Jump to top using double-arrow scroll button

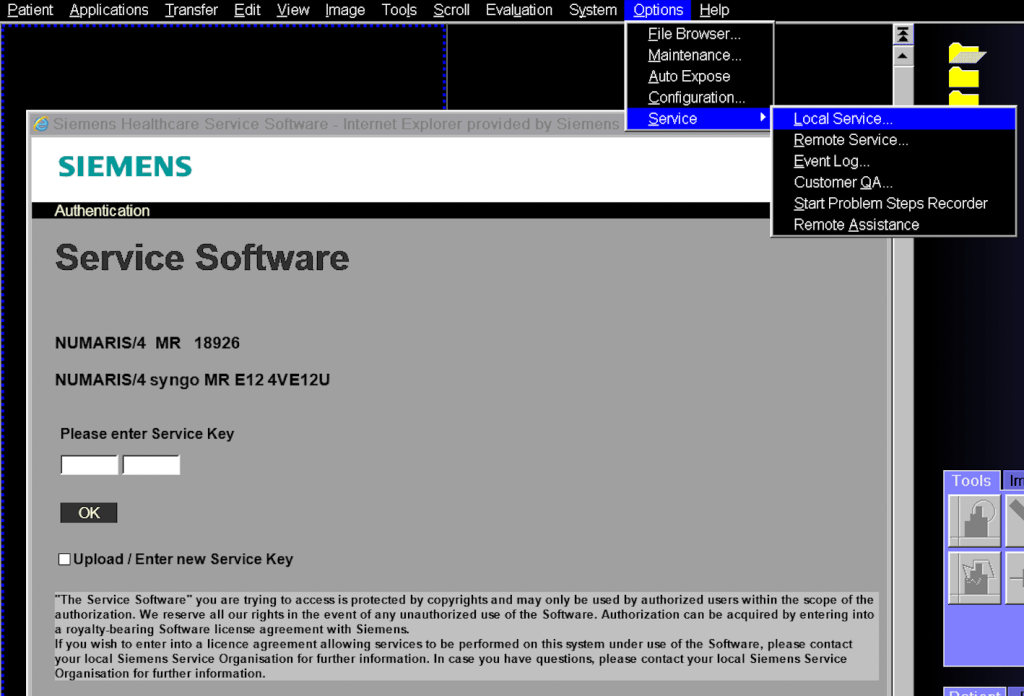pos(903,34)
